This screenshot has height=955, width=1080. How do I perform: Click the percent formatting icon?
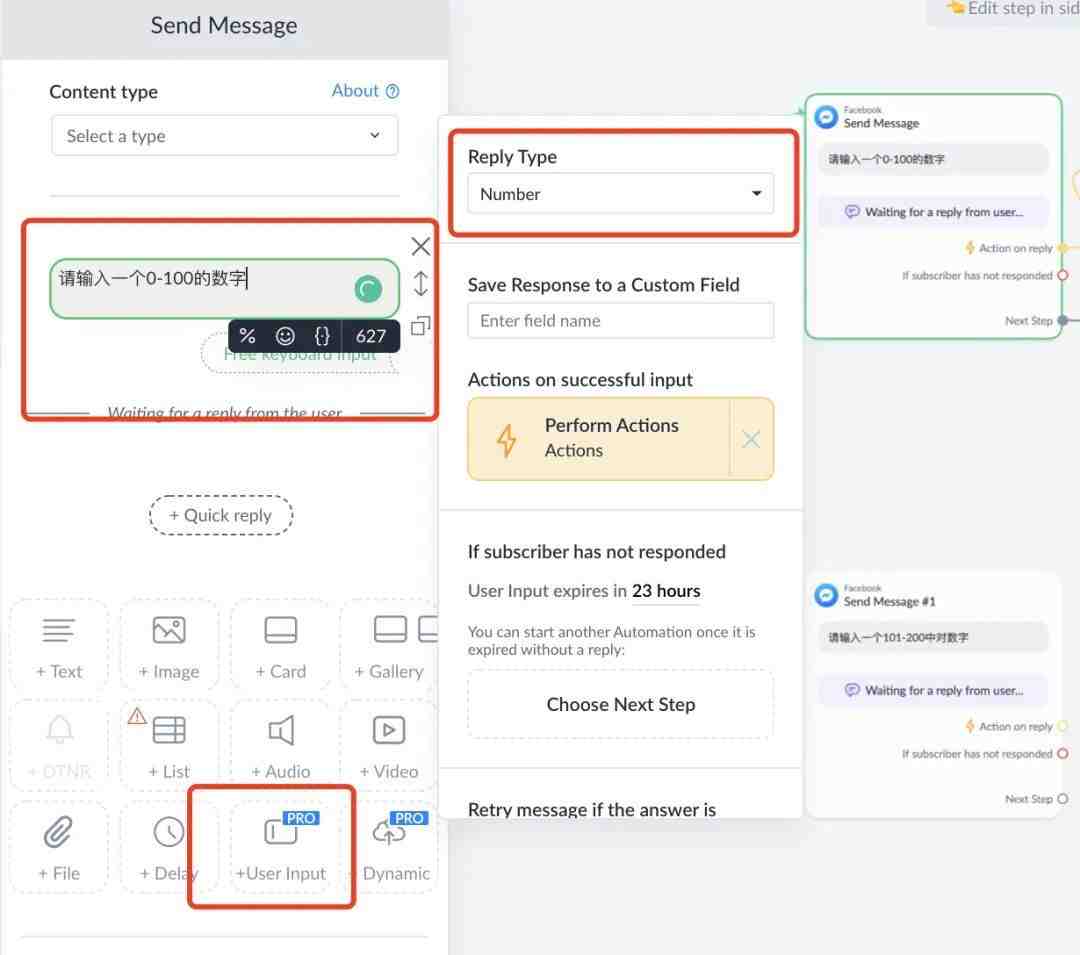pos(247,336)
